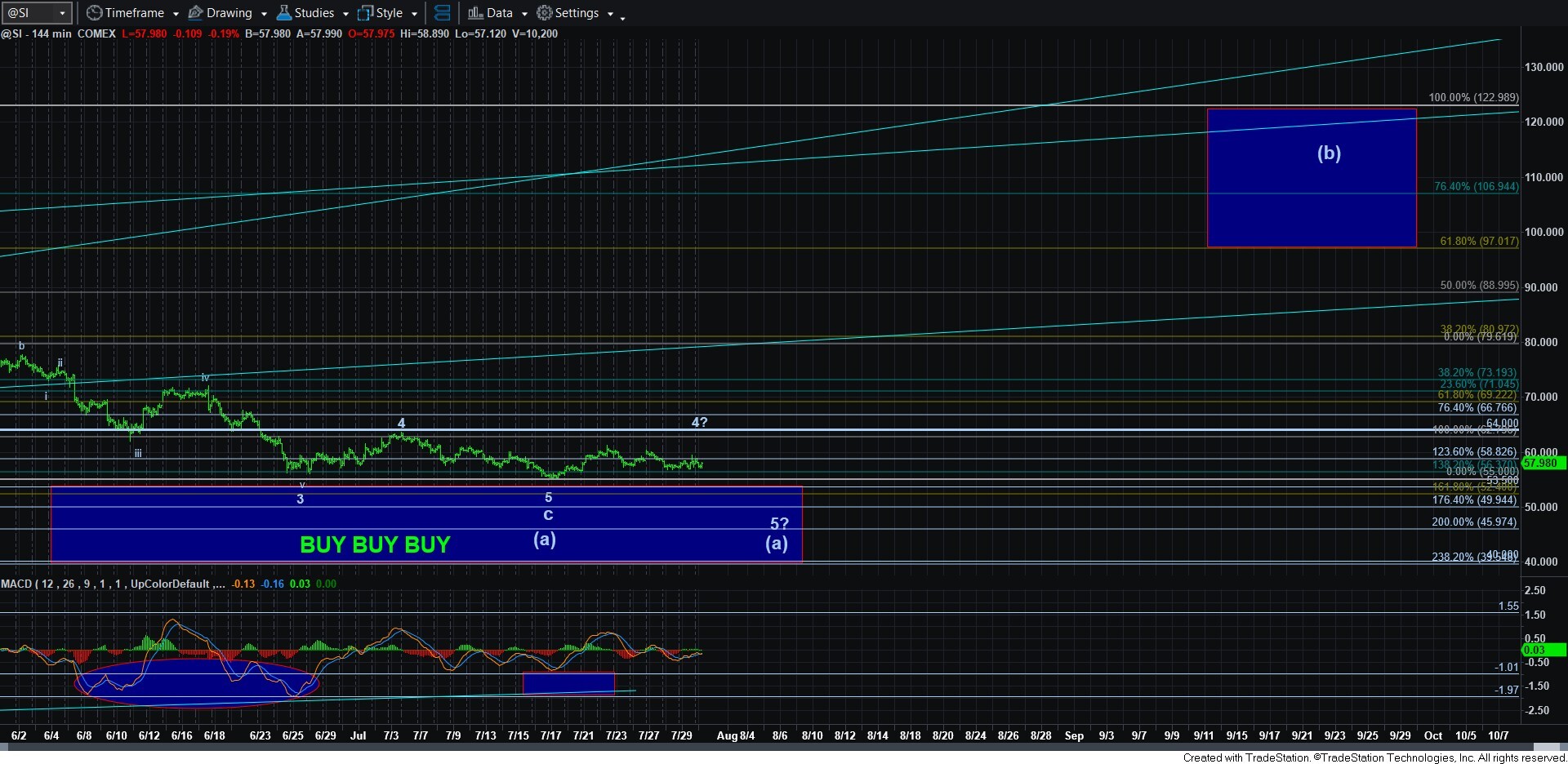This screenshot has width=1568, height=764.
Task: Click the MACD study title text
Action: click(x=113, y=584)
